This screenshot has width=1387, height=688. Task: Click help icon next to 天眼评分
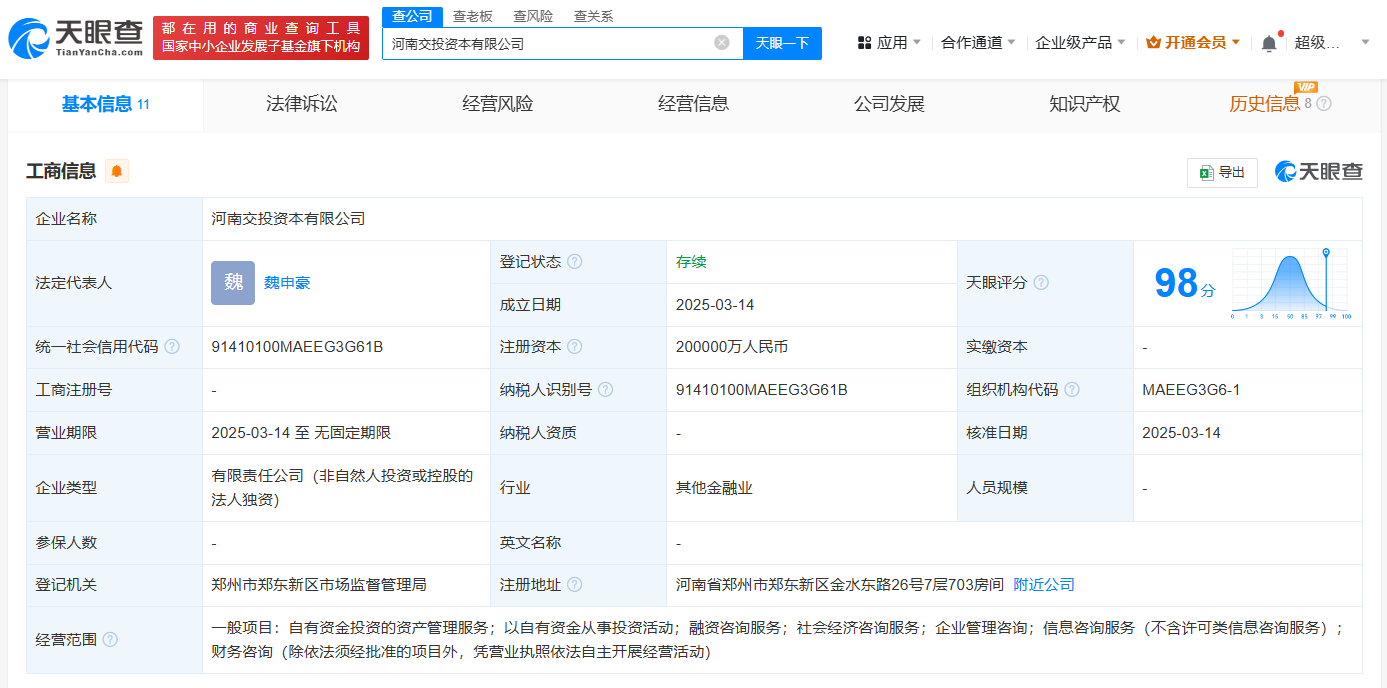point(1041,283)
